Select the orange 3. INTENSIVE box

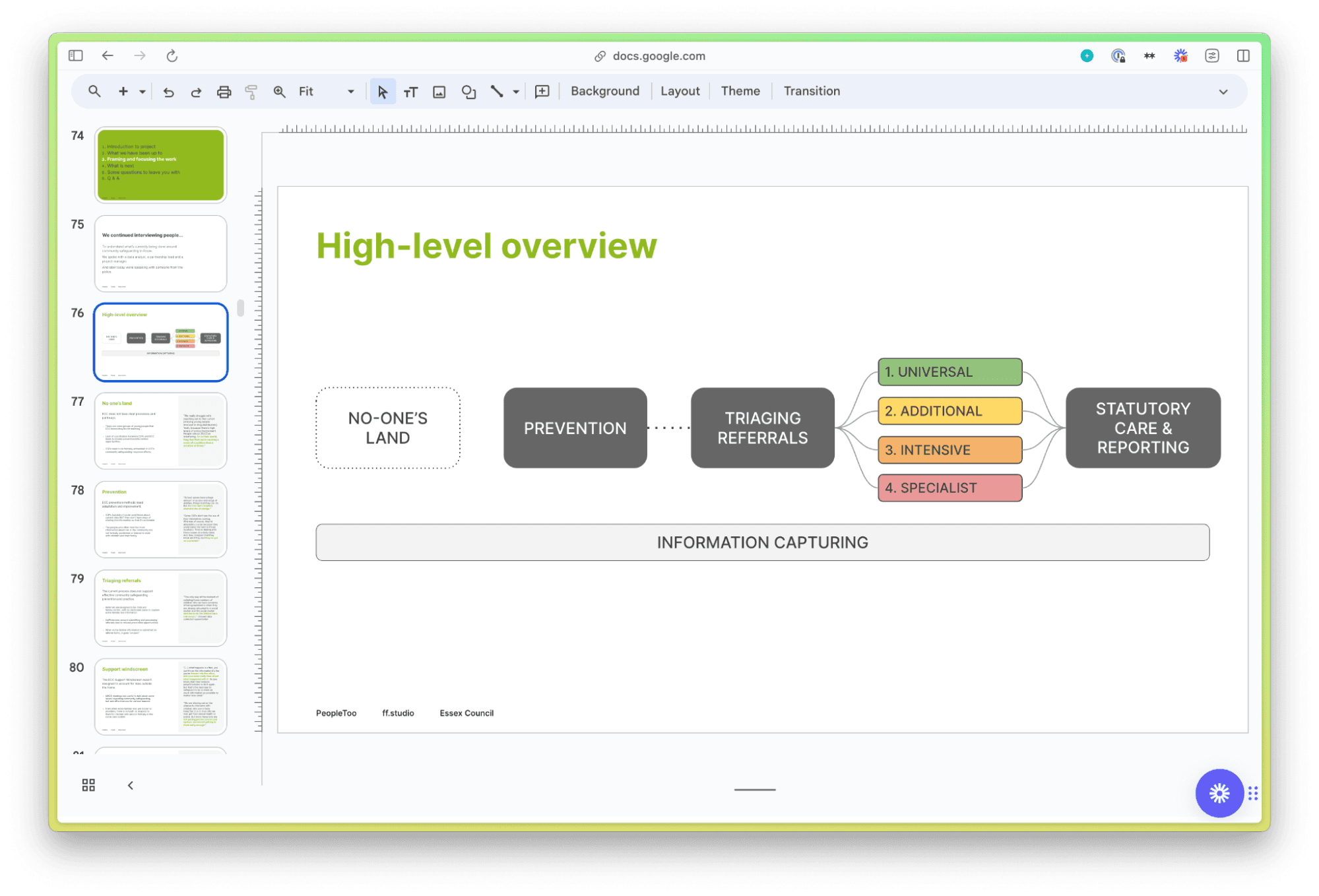pos(950,450)
